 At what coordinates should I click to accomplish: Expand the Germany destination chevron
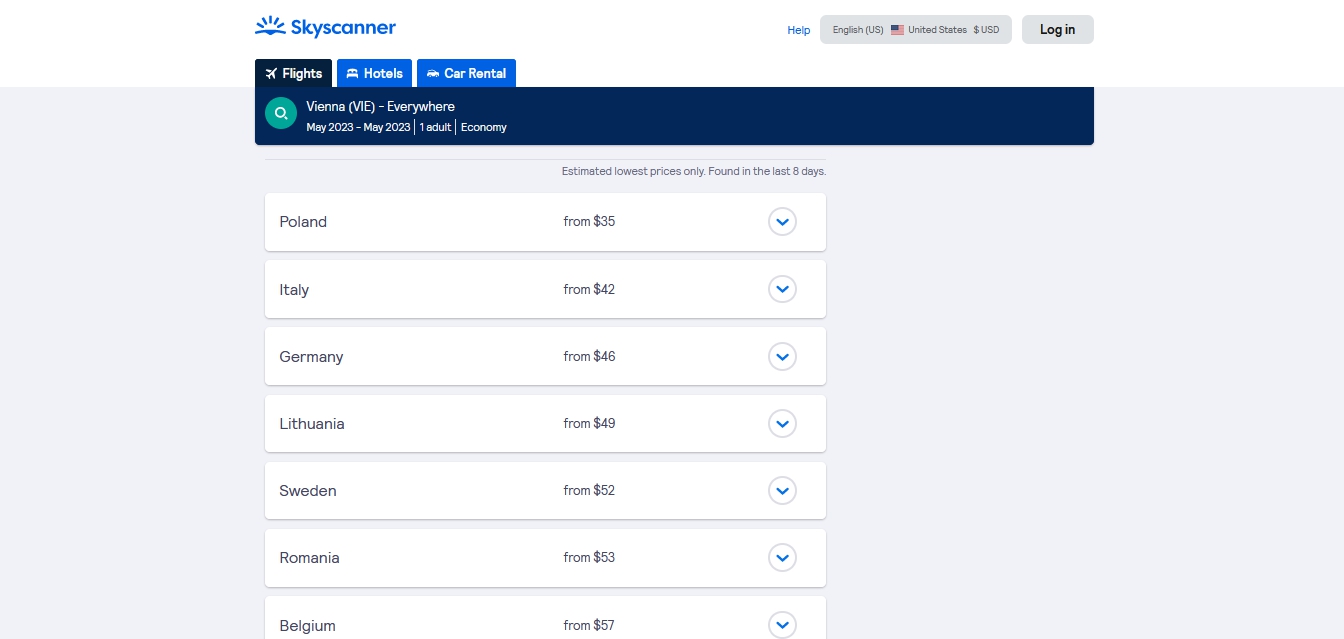pyautogui.click(x=783, y=356)
